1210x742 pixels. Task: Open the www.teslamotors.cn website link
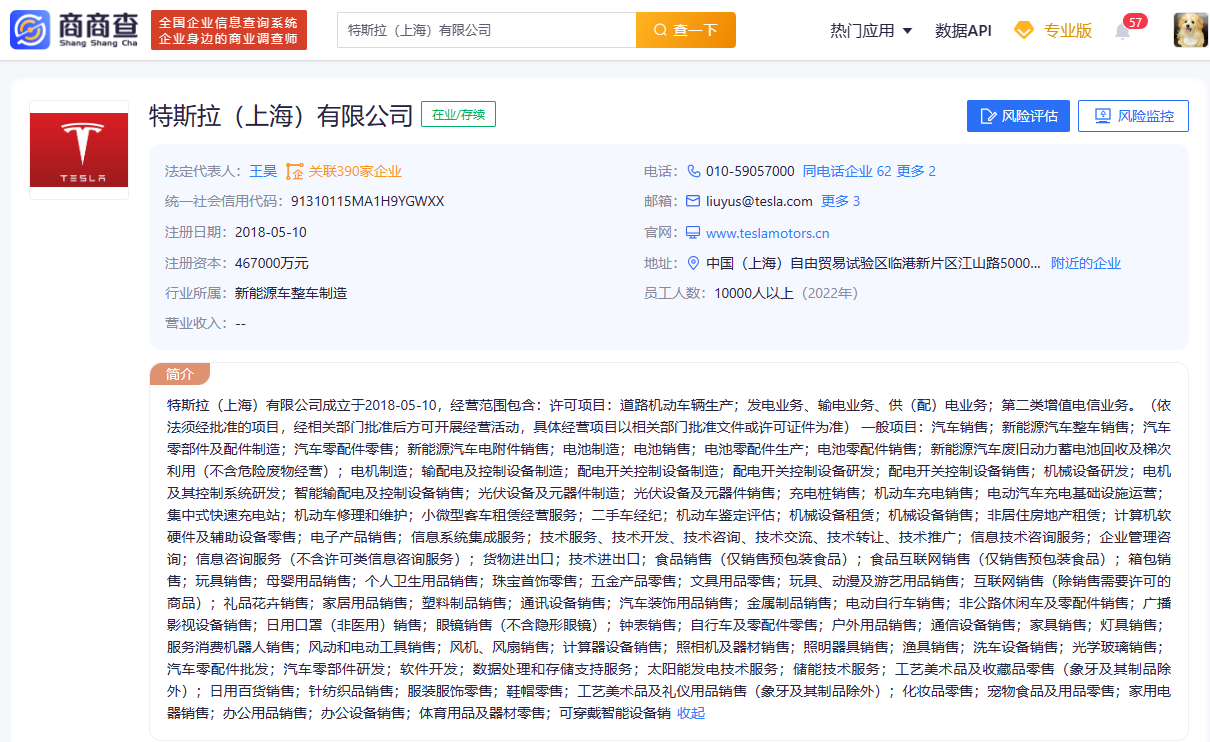(768, 233)
